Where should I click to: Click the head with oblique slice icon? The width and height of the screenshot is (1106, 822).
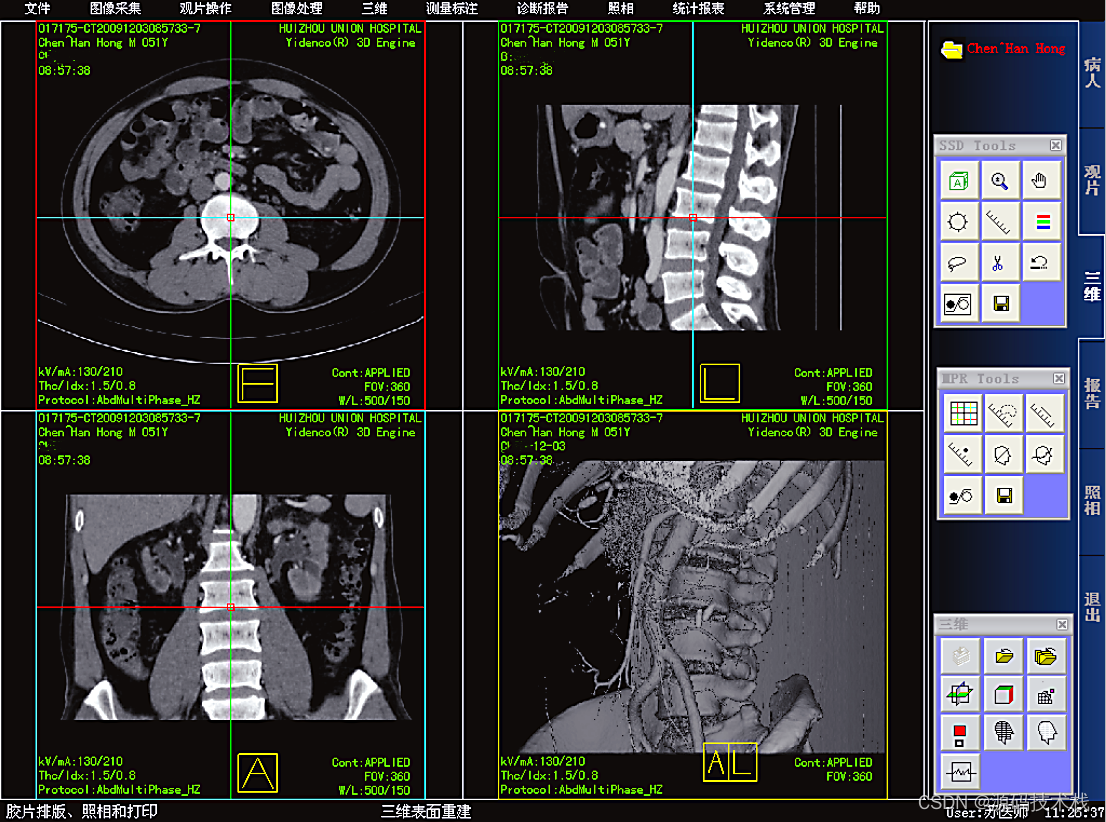tap(1002, 455)
